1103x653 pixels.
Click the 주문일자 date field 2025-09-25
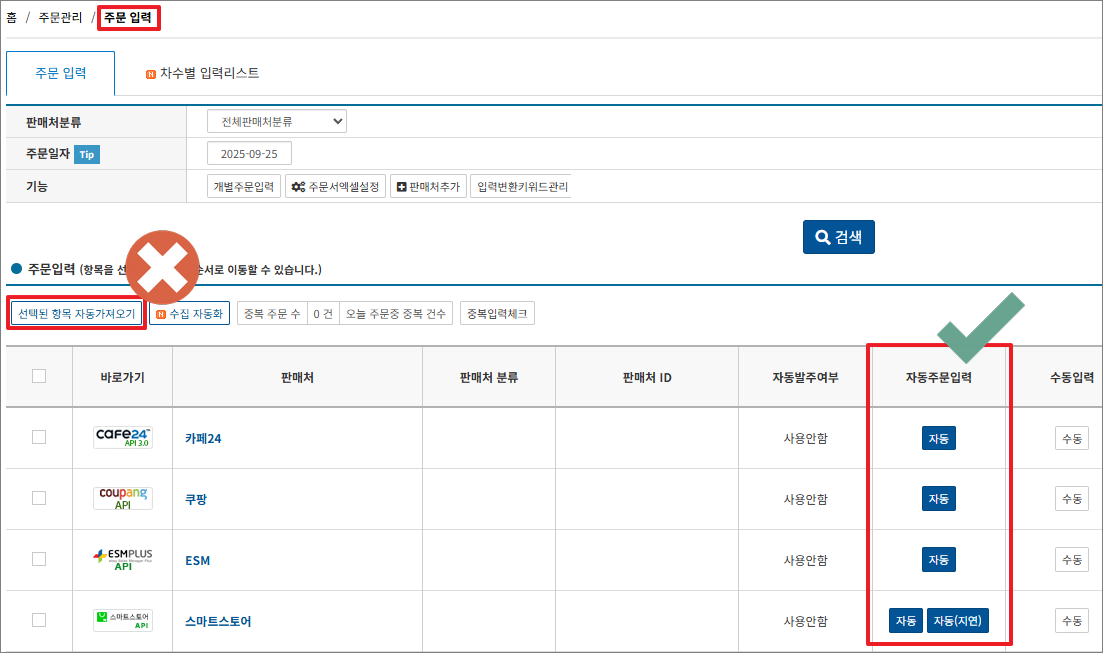250,153
